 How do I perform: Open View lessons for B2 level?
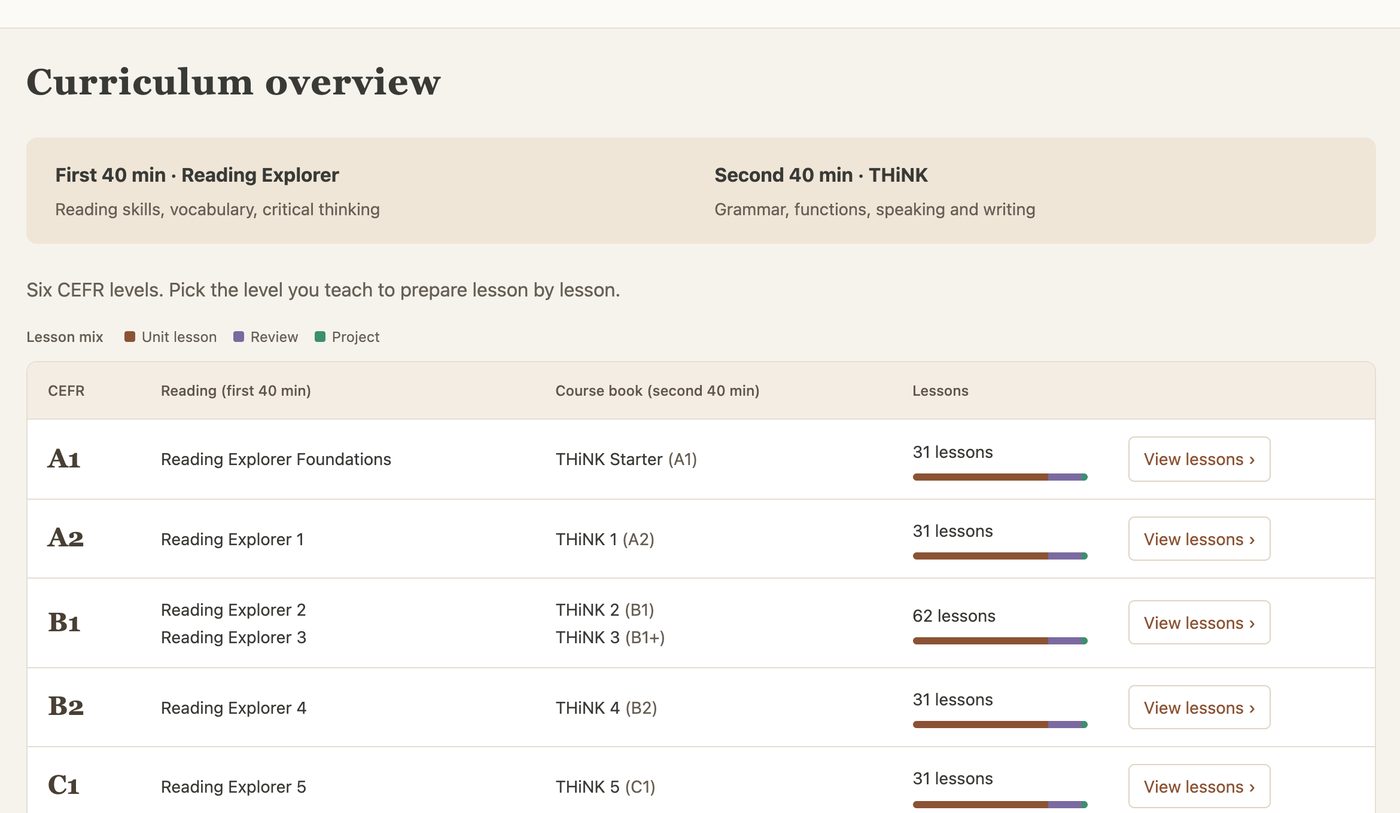(x=1199, y=708)
